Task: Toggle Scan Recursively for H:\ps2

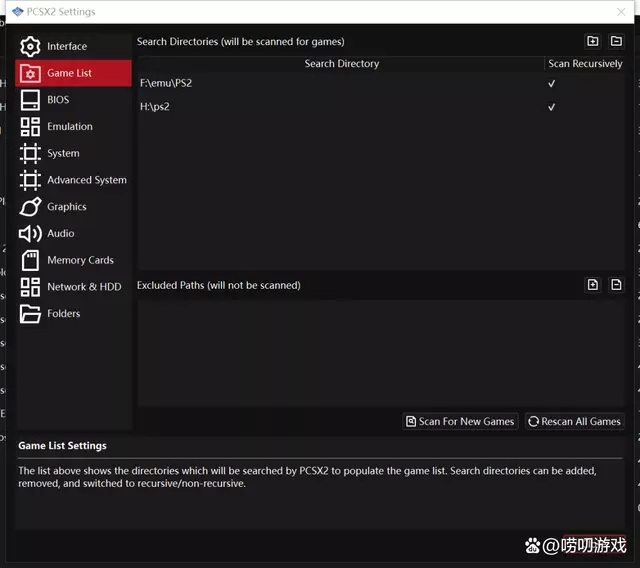Action: pos(551,107)
